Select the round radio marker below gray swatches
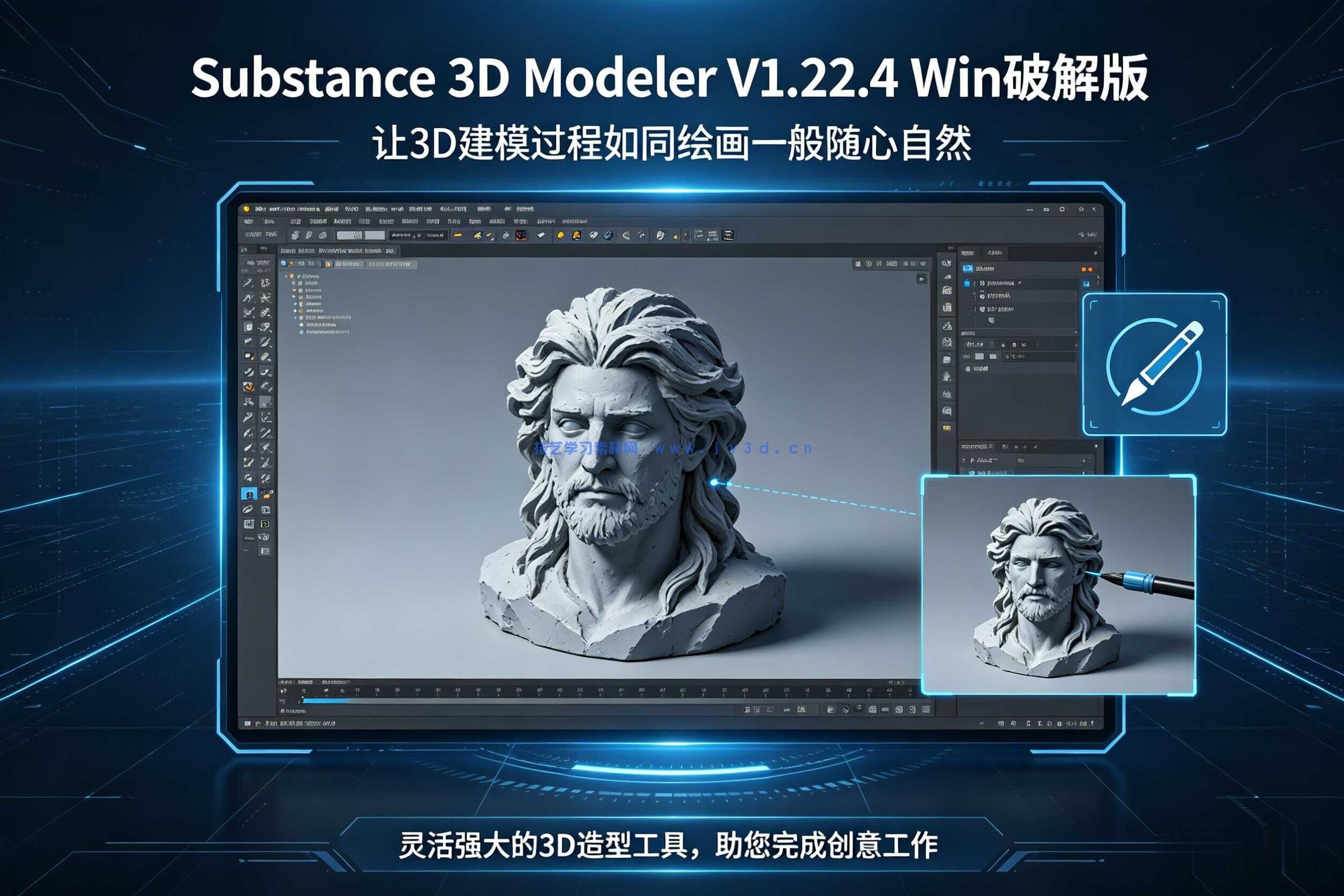The image size is (1344, 896). 967,369
